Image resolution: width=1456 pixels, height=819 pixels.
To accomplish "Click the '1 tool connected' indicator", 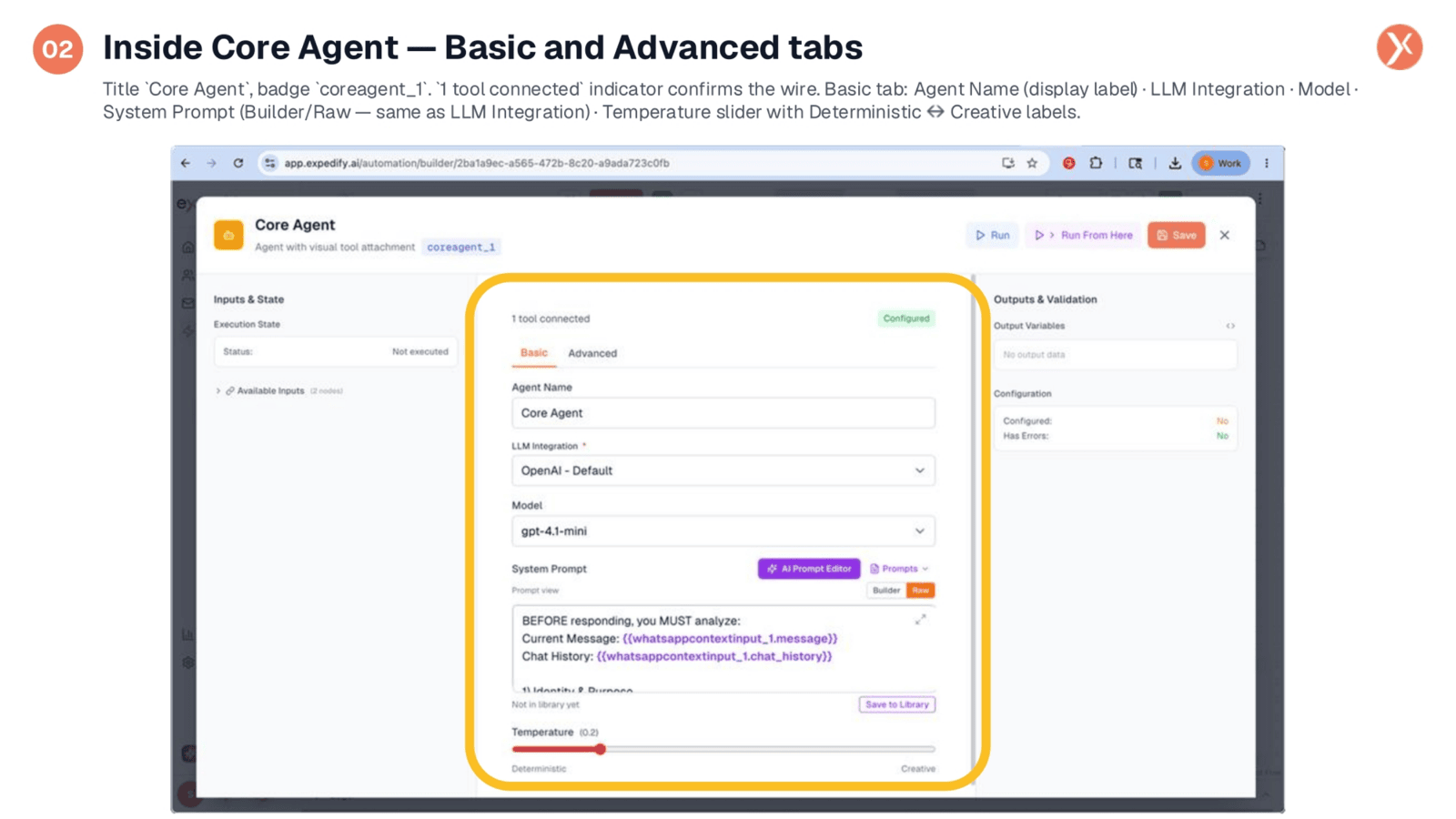I will (x=551, y=318).
